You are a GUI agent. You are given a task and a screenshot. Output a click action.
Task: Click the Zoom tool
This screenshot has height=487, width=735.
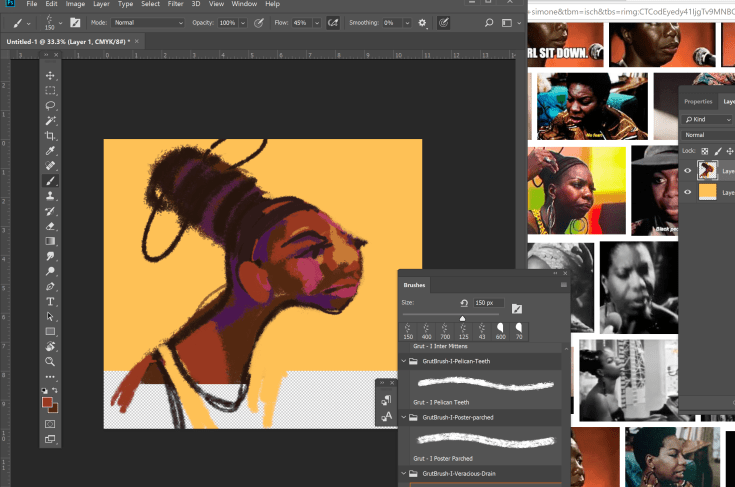click(50, 361)
